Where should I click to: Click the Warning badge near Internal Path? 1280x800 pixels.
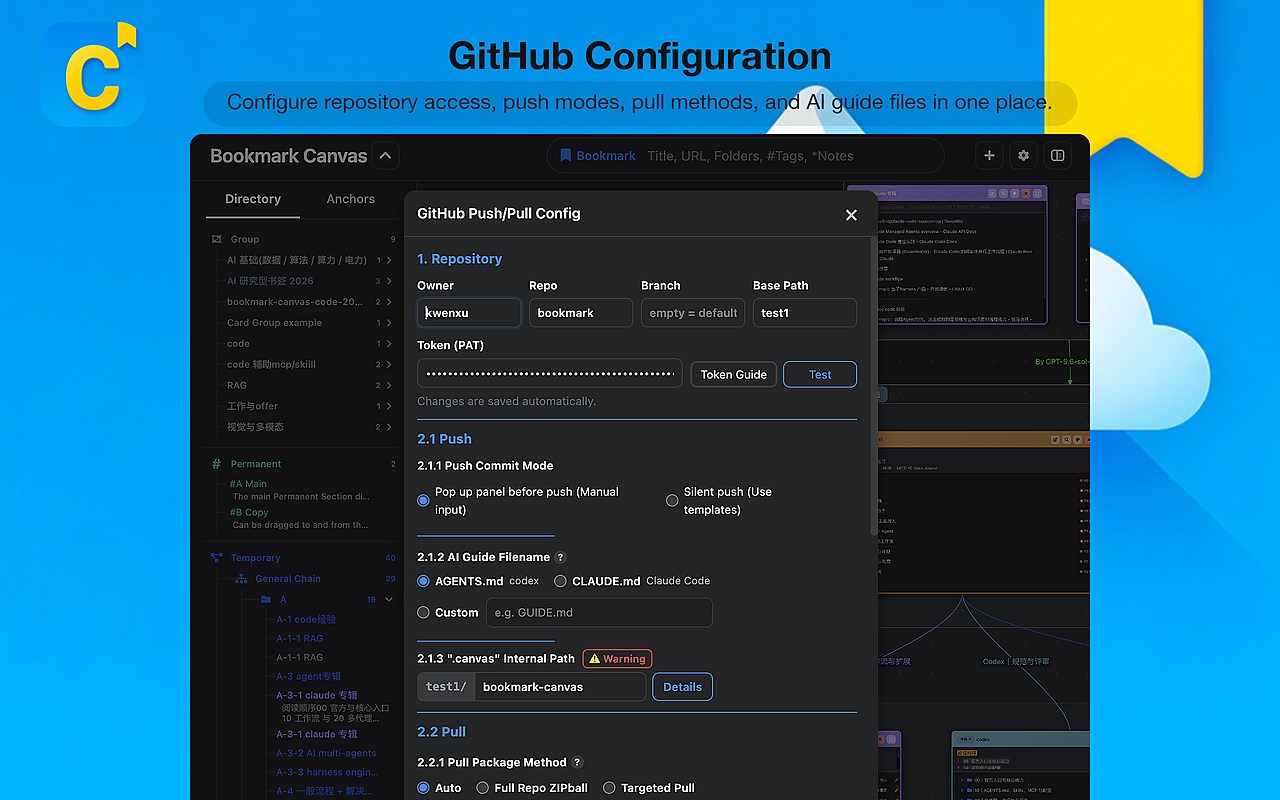[x=617, y=659]
